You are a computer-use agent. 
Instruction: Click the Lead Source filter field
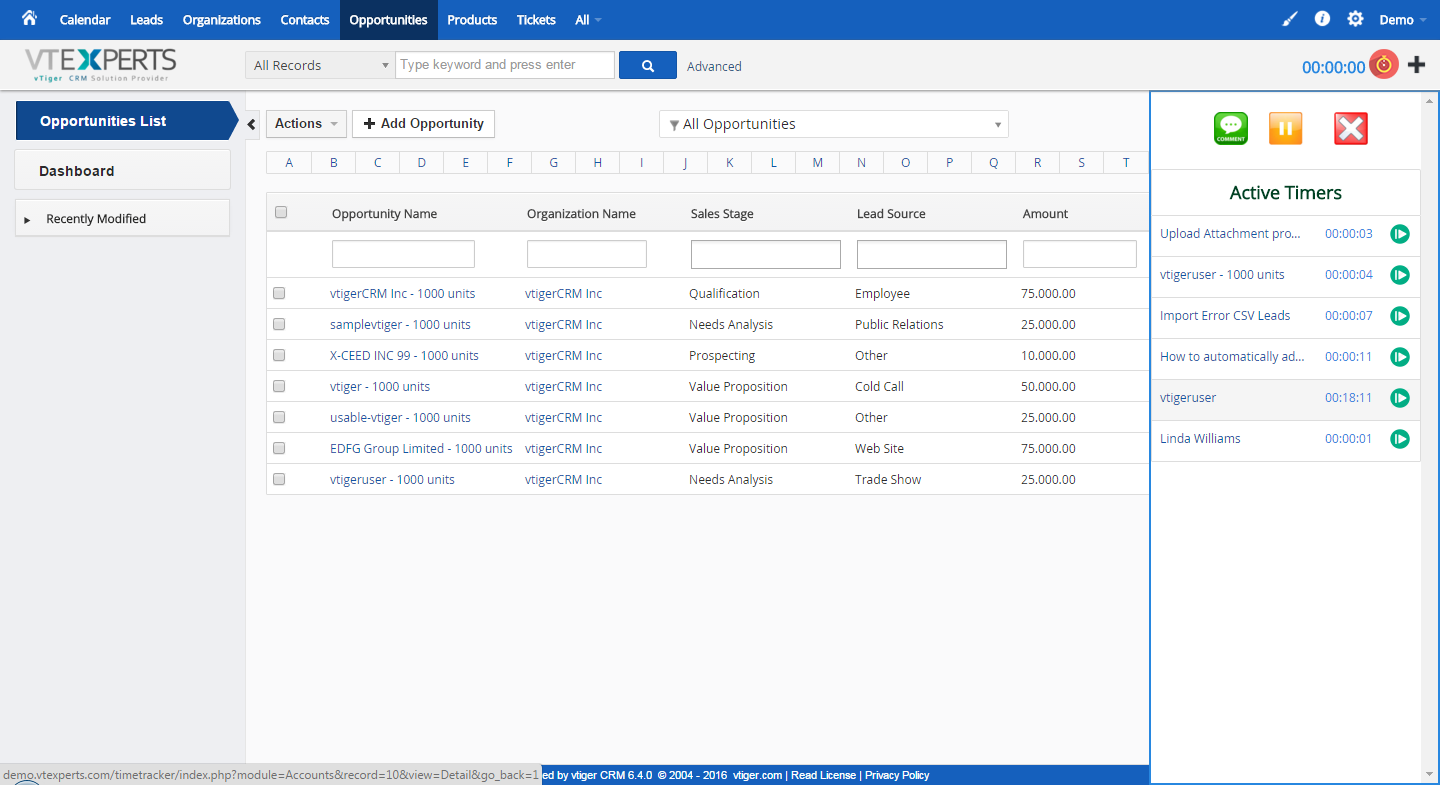pos(932,254)
